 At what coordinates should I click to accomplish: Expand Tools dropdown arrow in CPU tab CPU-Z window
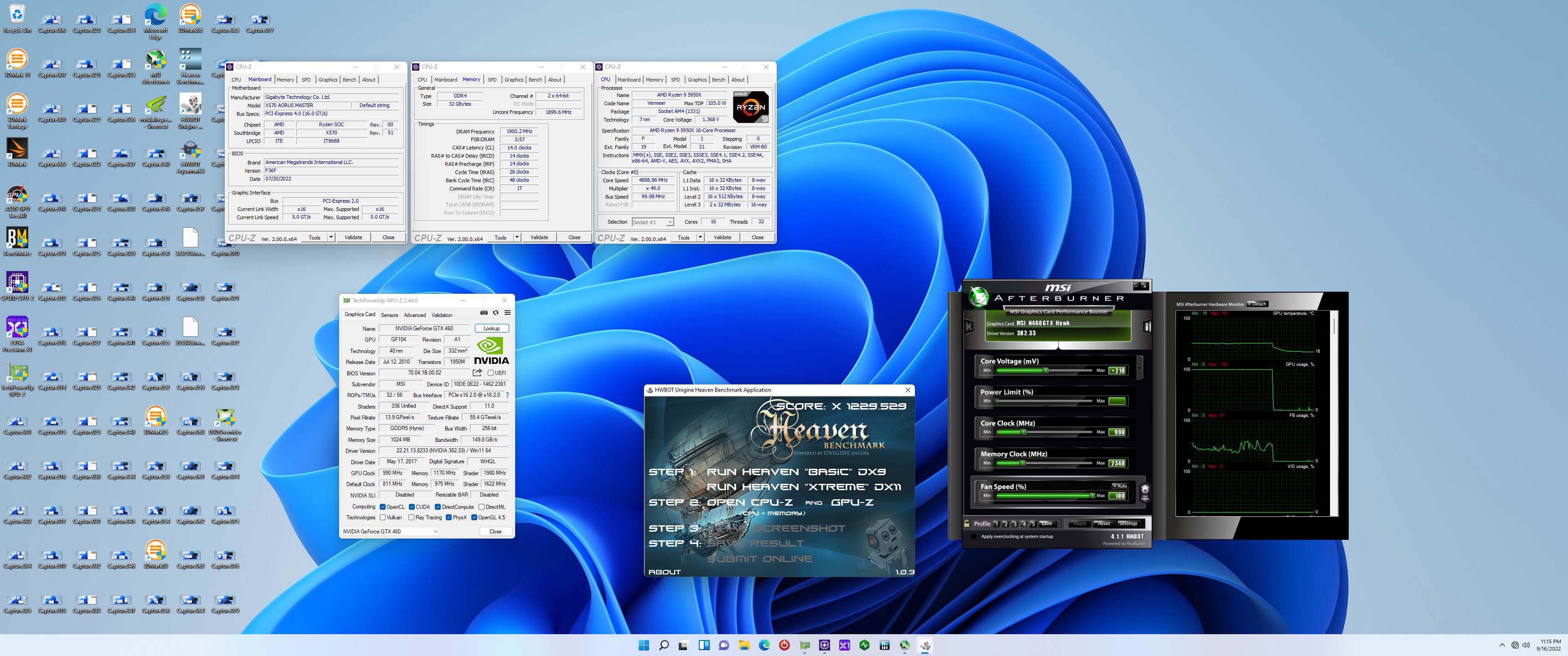click(700, 237)
